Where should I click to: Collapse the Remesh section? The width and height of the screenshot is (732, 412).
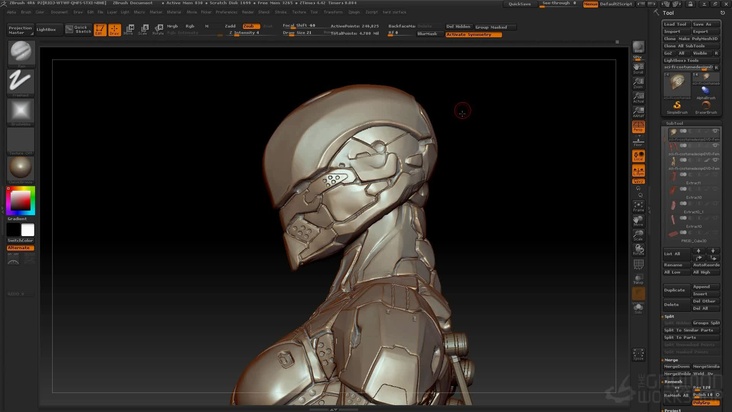(673, 381)
